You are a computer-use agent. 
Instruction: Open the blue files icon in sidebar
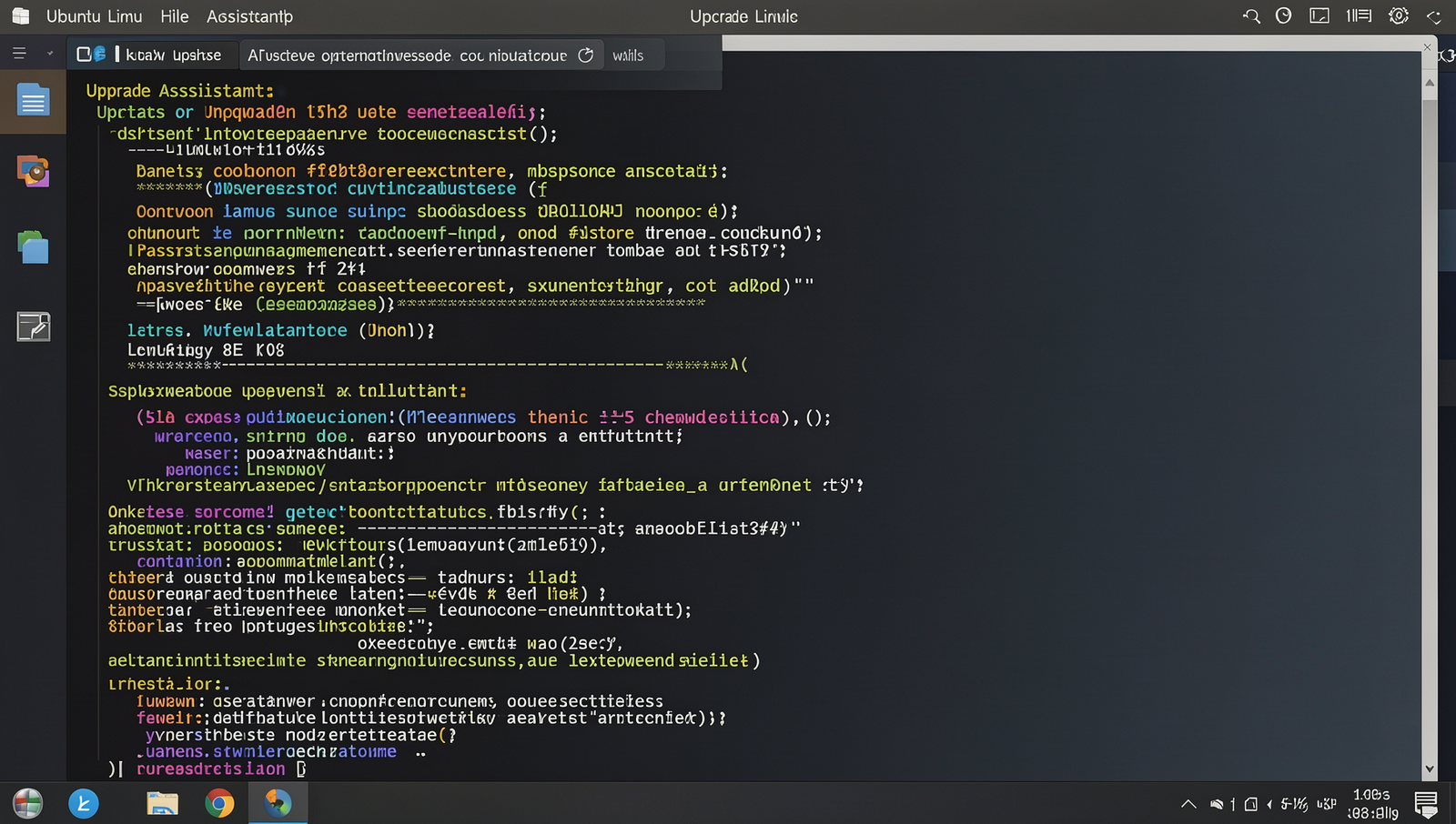pos(33,247)
